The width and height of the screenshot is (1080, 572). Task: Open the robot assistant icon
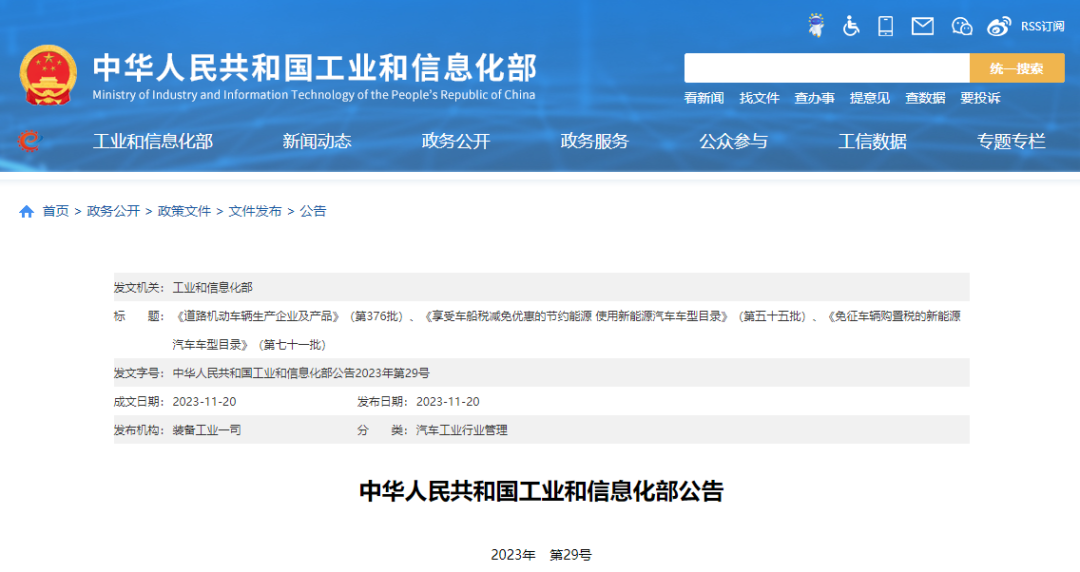(x=816, y=25)
